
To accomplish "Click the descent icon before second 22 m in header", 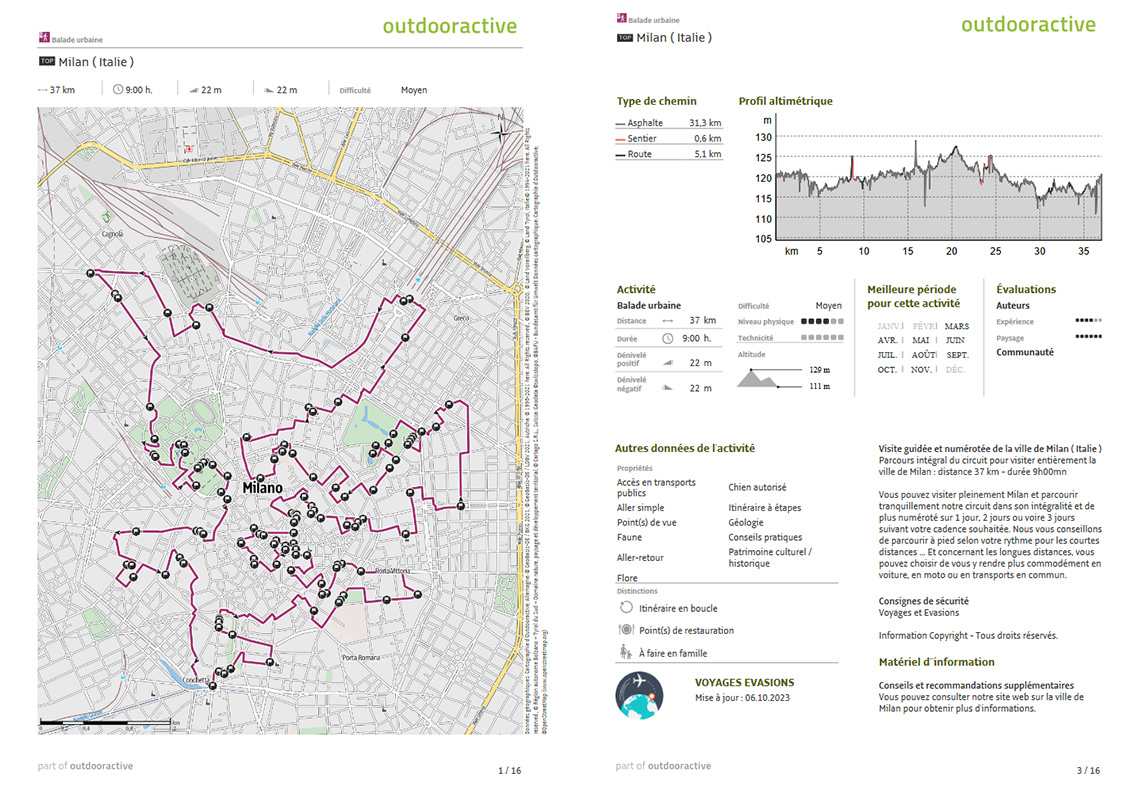I will [x=269, y=90].
